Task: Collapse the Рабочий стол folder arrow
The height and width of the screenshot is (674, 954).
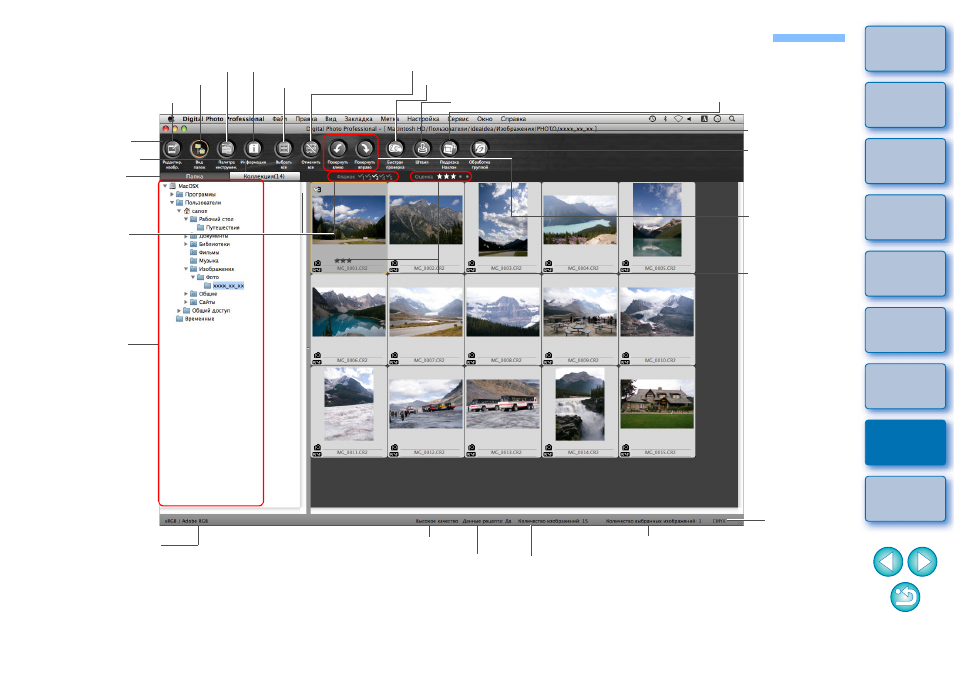Action: pos(186,219)
